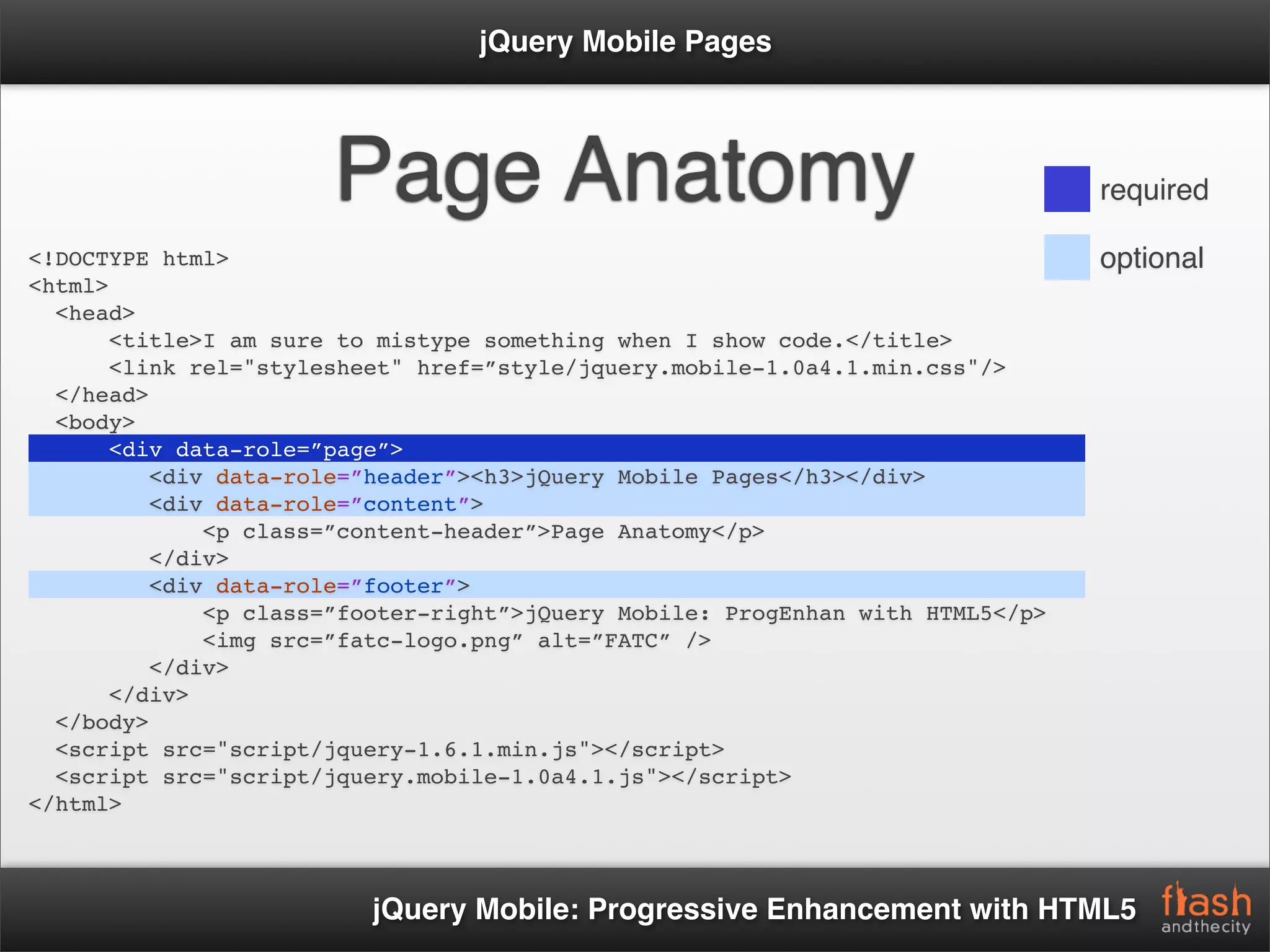Click the '<title>' code line

coord(530,340)
